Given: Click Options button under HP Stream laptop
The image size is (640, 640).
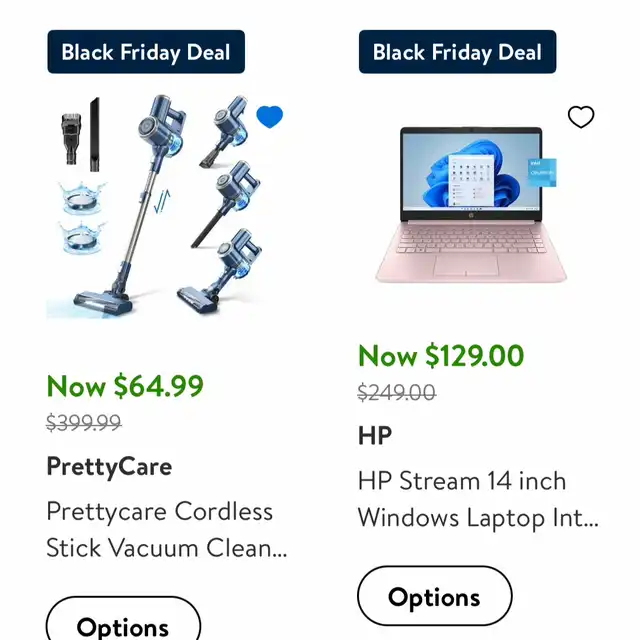Looking at the screenshot, I should tap(435, 596).
